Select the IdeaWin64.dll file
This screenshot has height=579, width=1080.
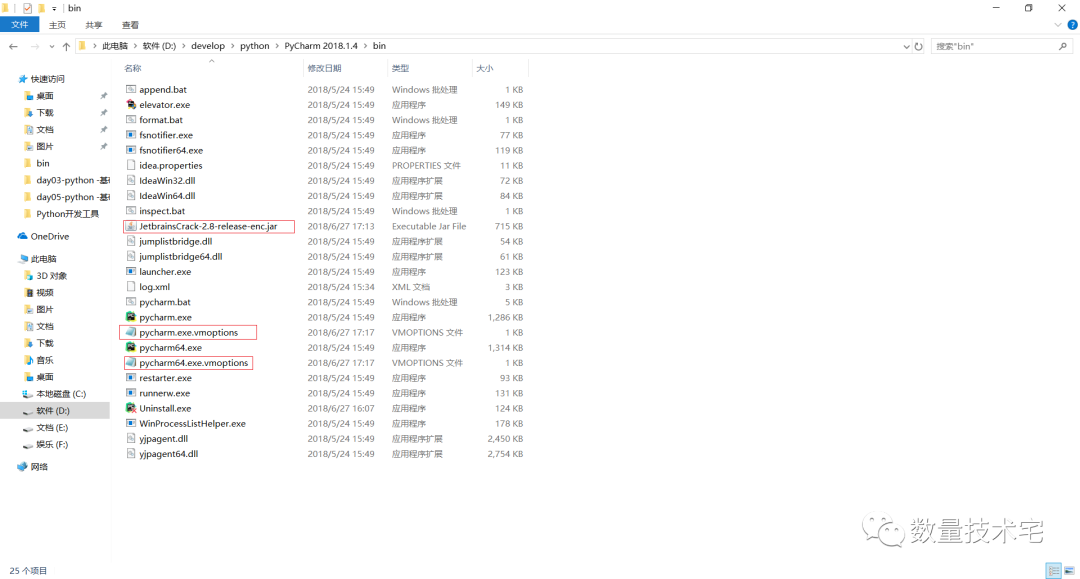[167, 196]
